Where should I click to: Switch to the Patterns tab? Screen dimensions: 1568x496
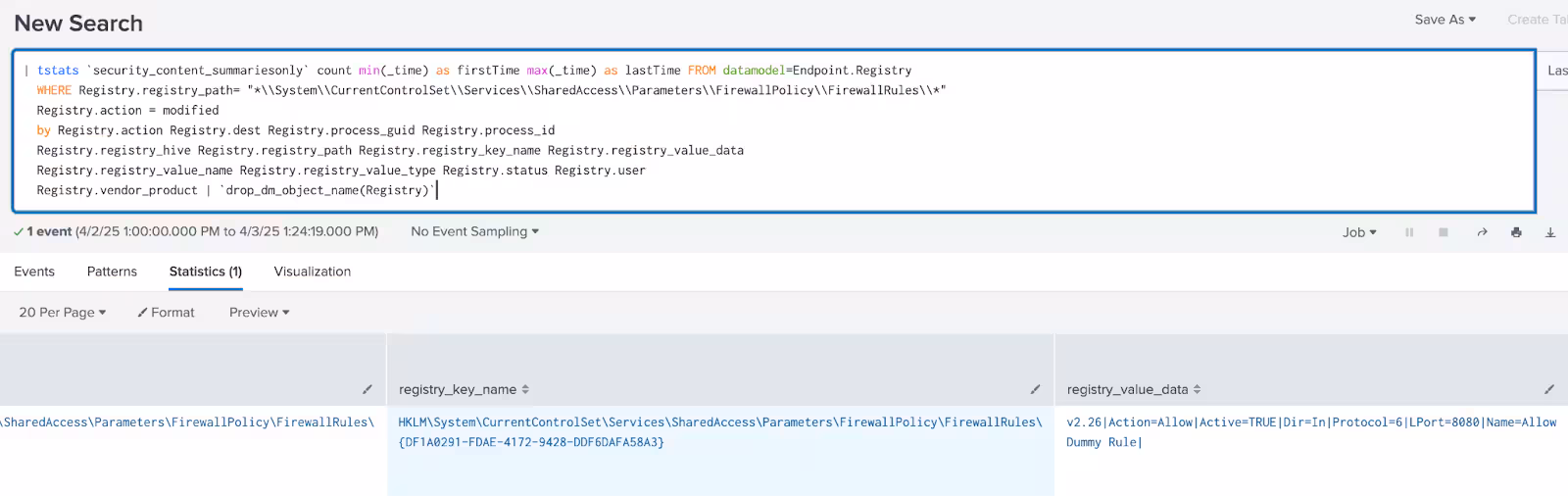tap(112, 272)
